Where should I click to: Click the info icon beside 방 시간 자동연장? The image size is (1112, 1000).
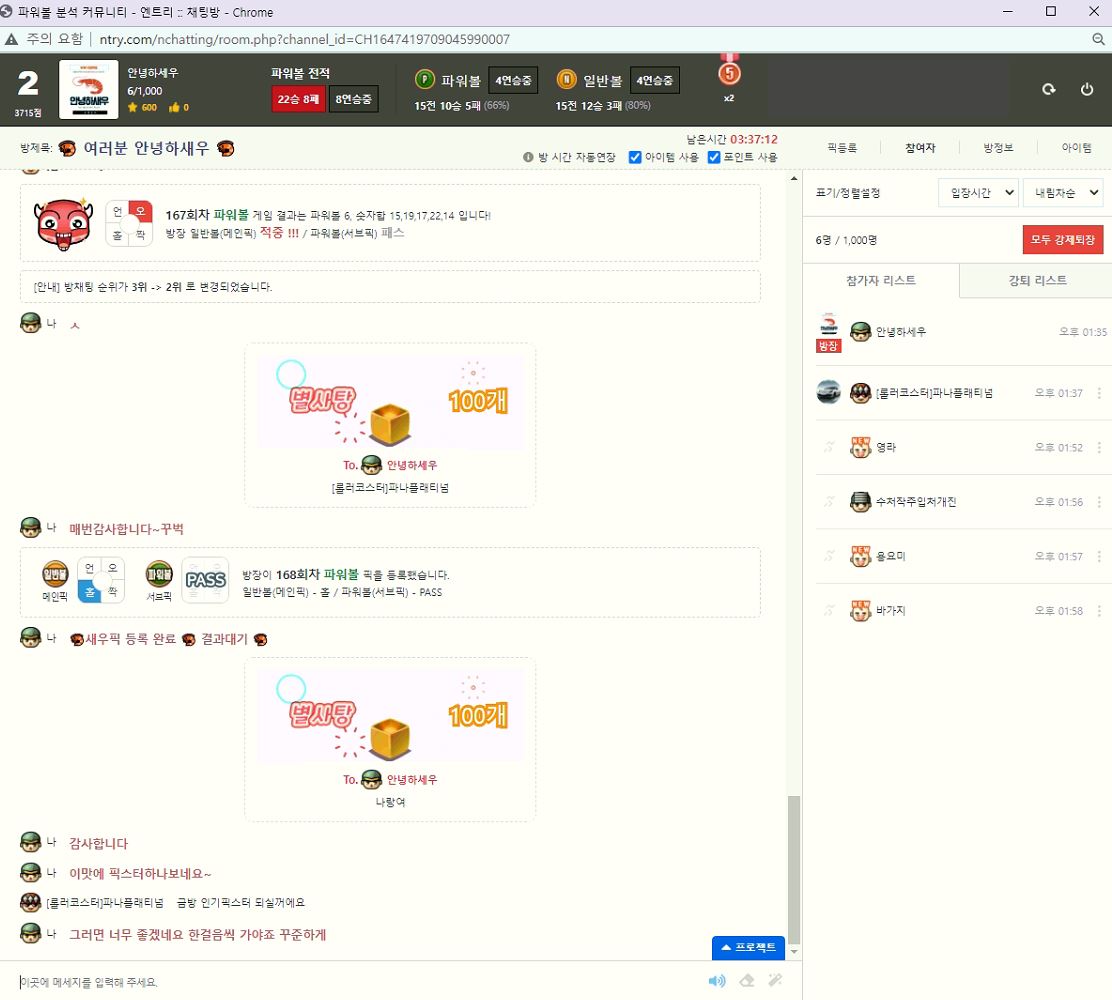pyautogui.click(x=529, y=158)
